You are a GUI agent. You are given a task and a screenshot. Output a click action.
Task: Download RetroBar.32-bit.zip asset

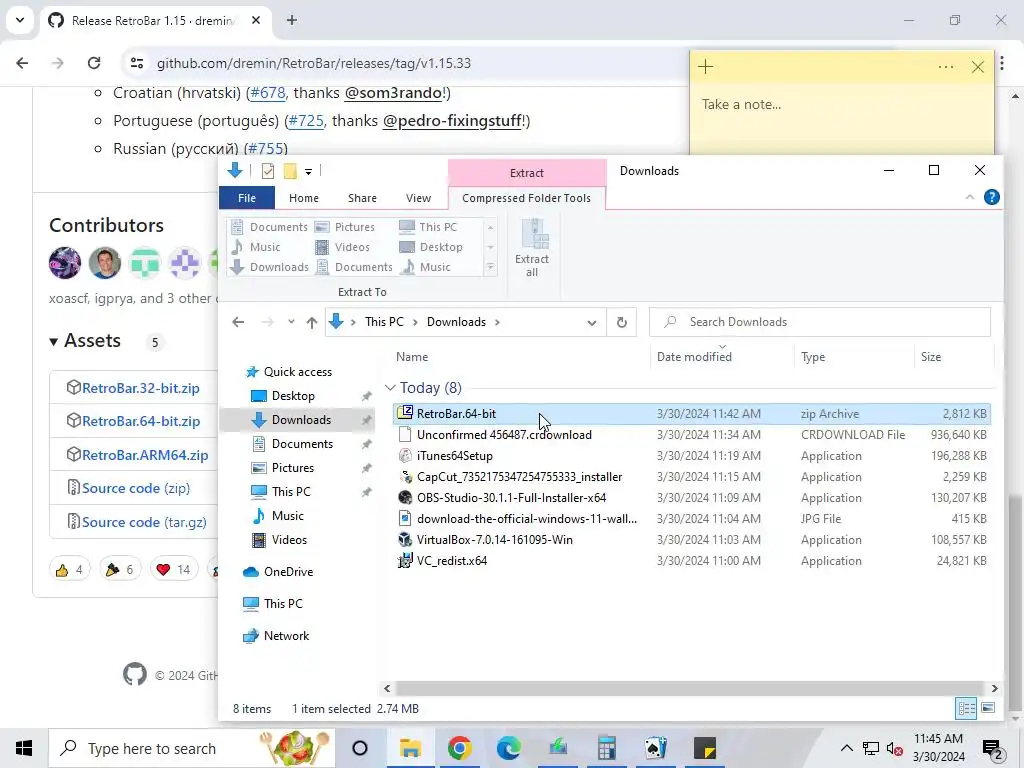[x=141, y=388]
